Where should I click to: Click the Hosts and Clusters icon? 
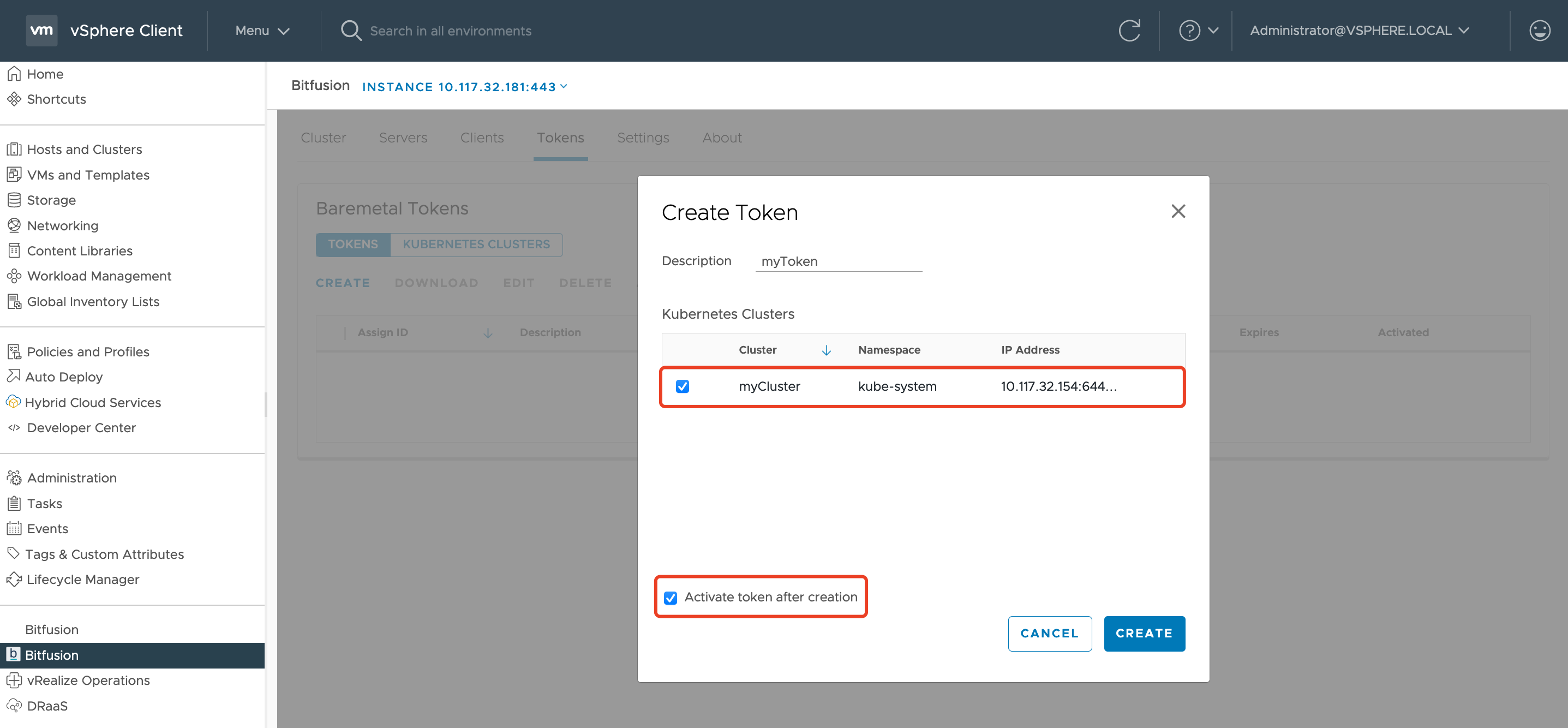(x=14, y=149)
